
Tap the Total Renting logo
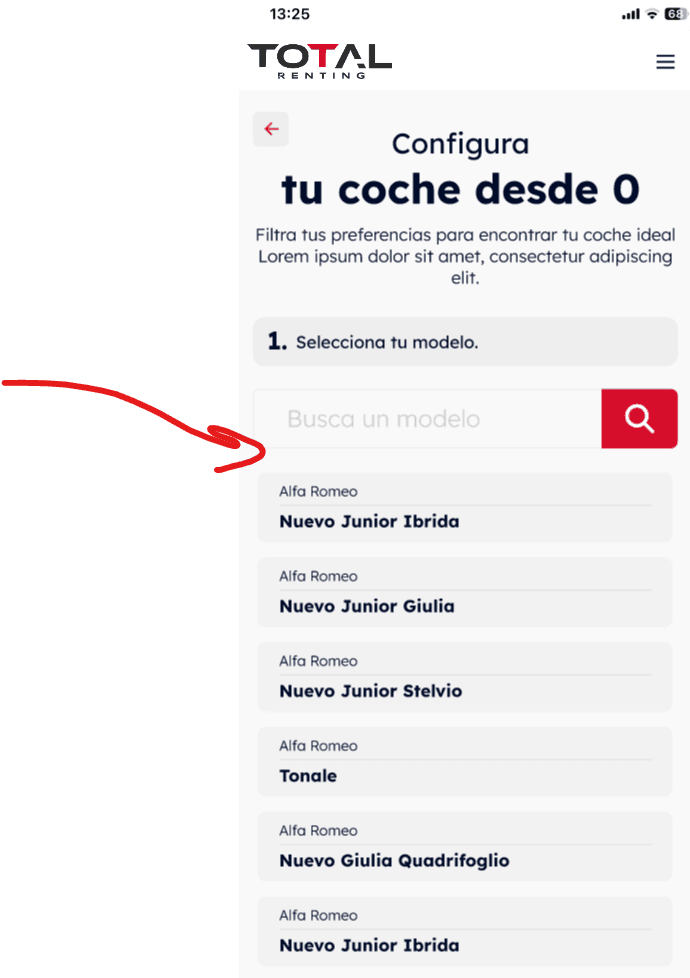319,61
